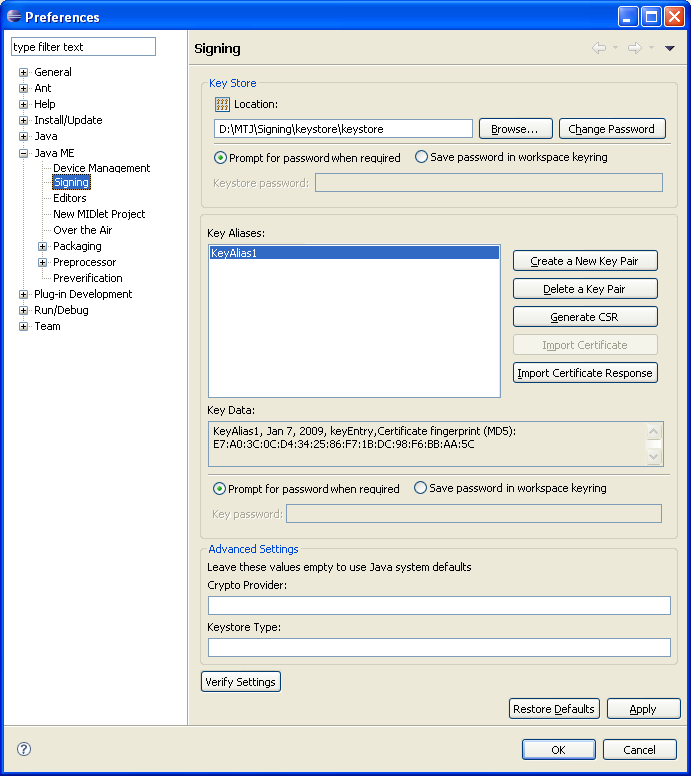Click the keystore location icon
Screen dimensions: 691x776
tap(222, 104)
